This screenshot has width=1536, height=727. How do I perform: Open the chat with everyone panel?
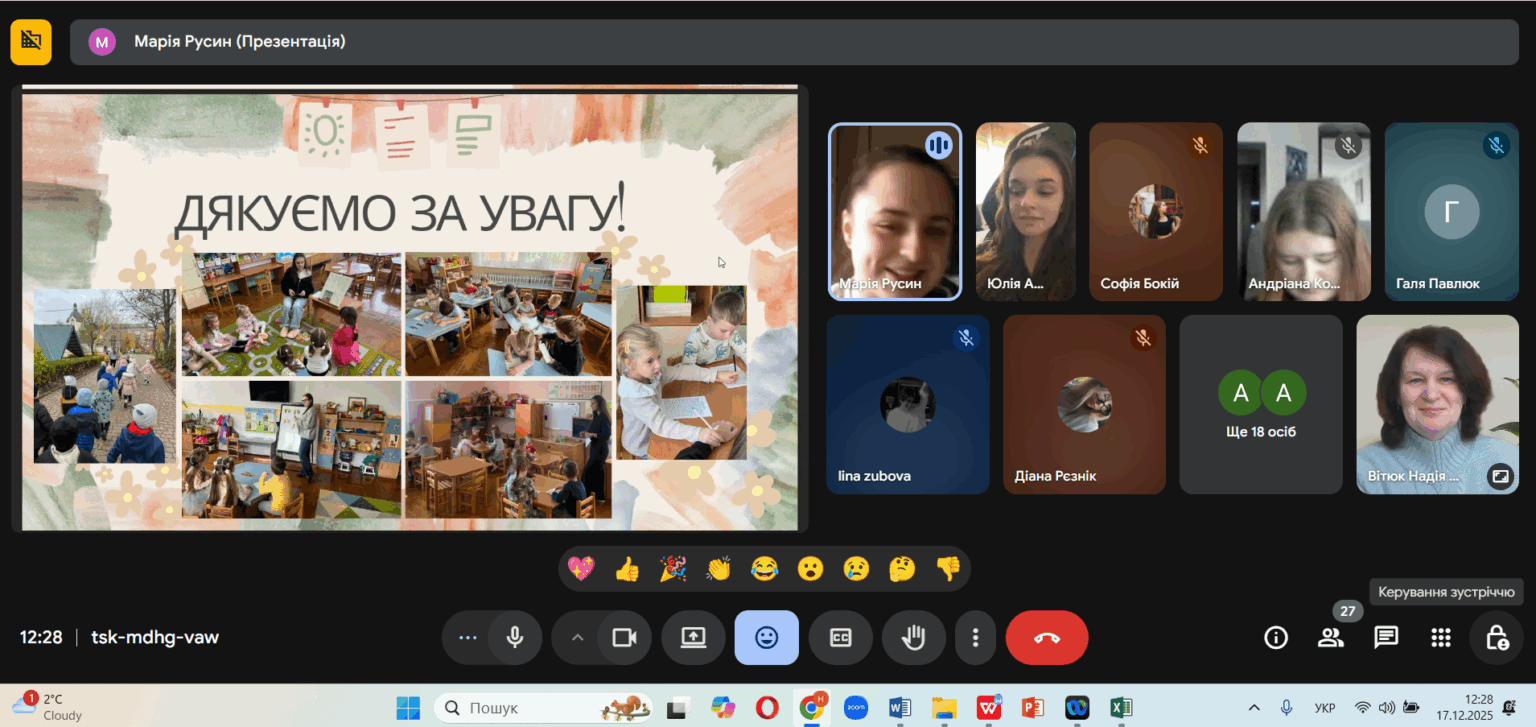click(1386, 638)
